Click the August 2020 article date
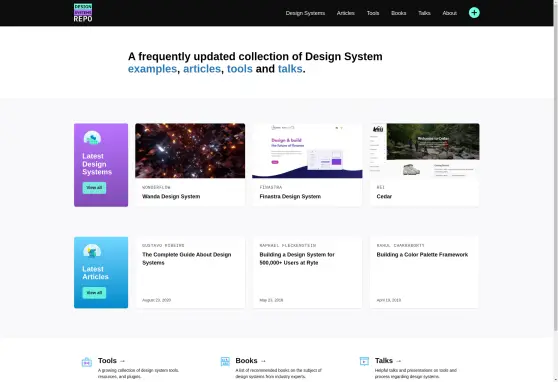The height and width of the screenshot is (382, 558). click(x=157, y=300)
